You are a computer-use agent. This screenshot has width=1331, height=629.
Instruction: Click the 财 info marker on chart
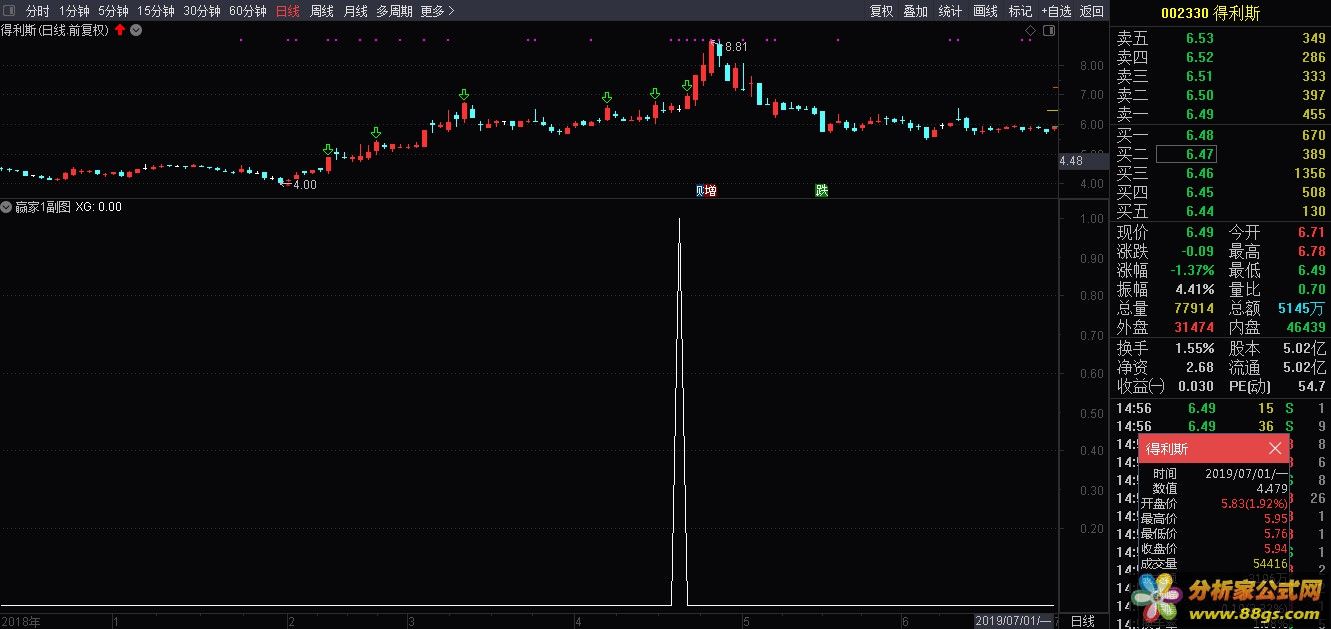coord(700,191)
